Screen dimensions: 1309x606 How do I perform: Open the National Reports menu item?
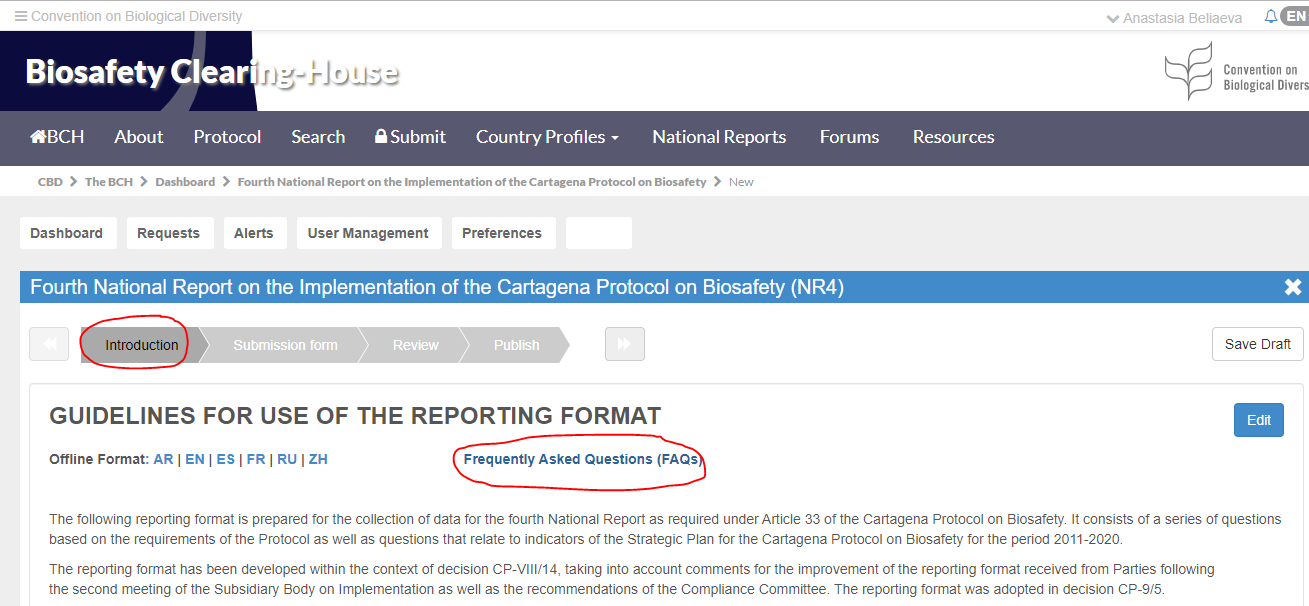719,137
